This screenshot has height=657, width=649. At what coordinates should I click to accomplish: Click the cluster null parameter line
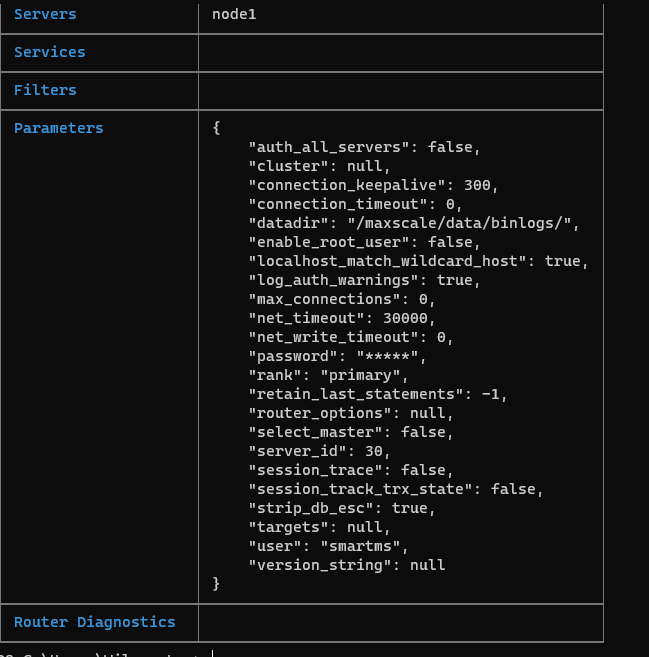tap(319, 166)
